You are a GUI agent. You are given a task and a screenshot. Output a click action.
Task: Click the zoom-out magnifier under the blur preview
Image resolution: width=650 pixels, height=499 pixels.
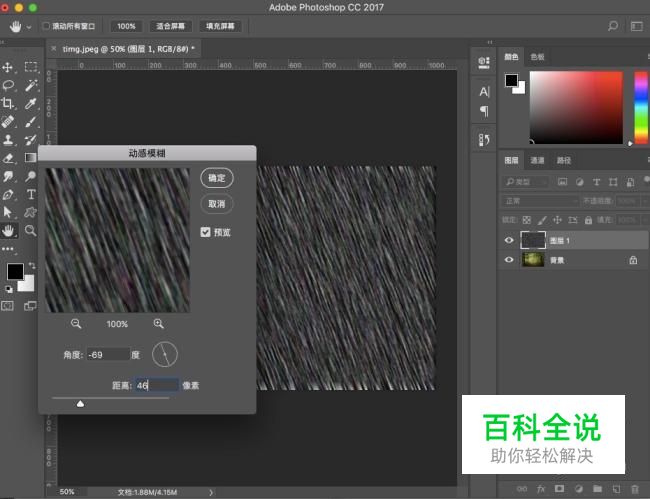pyautogui.click(x=76, y=323)
